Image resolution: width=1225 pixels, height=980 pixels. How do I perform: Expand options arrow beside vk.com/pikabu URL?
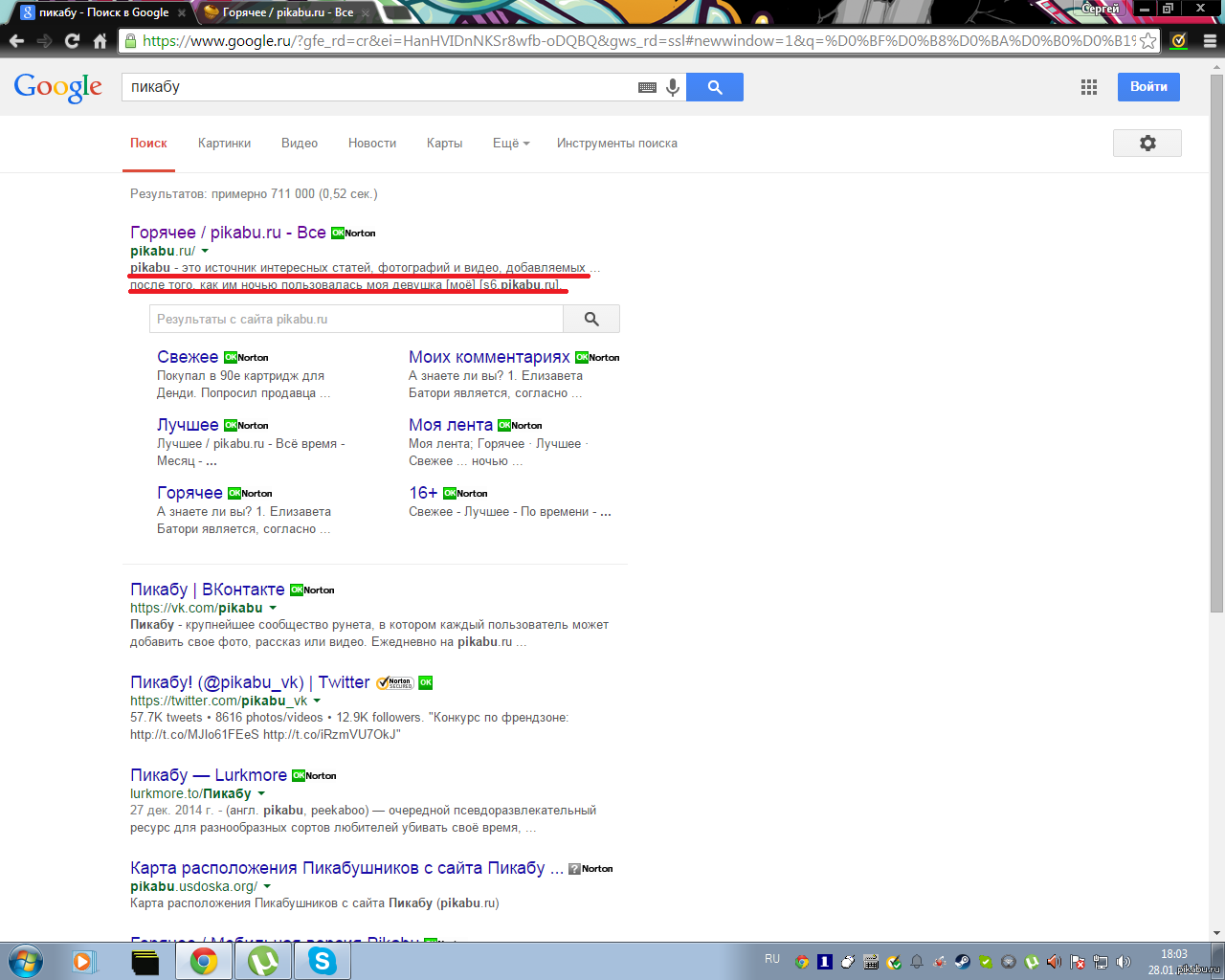(273, 608)
